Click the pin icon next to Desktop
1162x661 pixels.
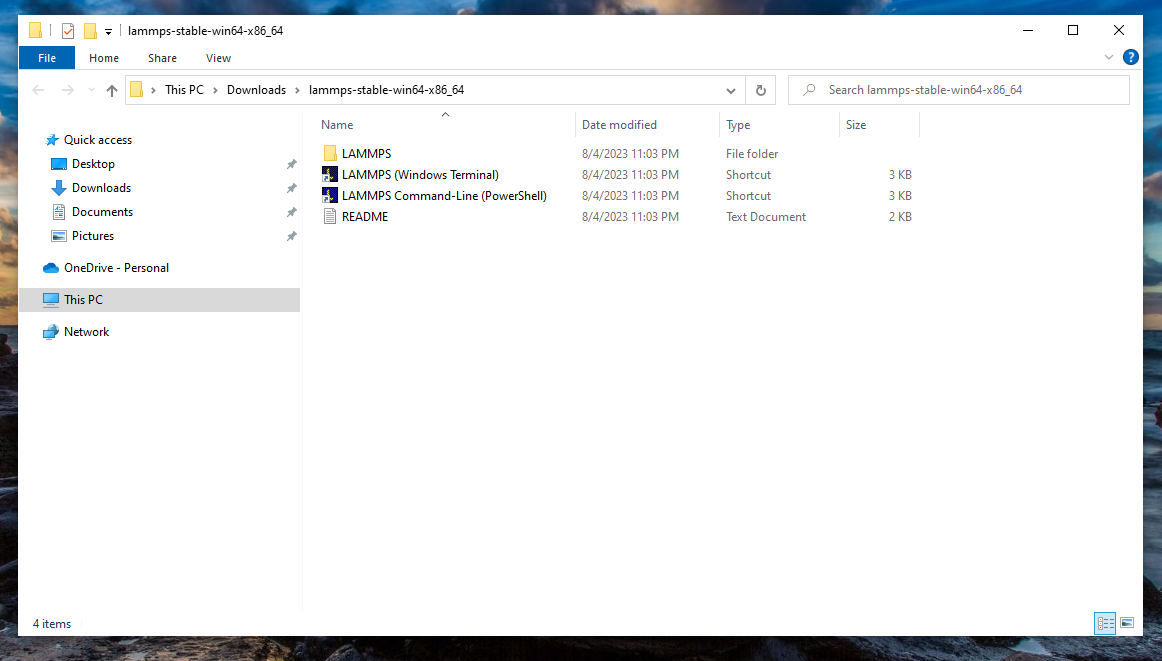click(292, 165)
